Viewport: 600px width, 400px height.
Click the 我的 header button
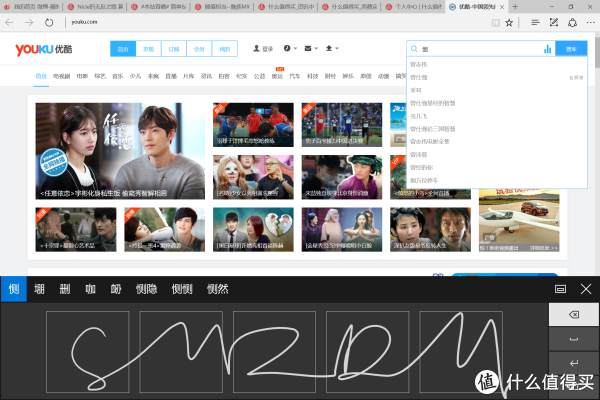[225, 49]
